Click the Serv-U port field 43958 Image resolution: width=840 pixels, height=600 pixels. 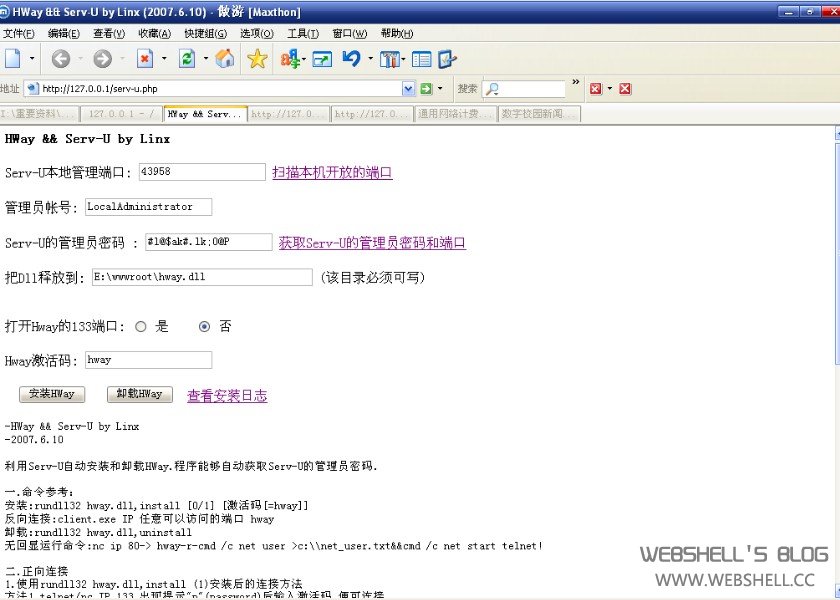click(202, 172)
